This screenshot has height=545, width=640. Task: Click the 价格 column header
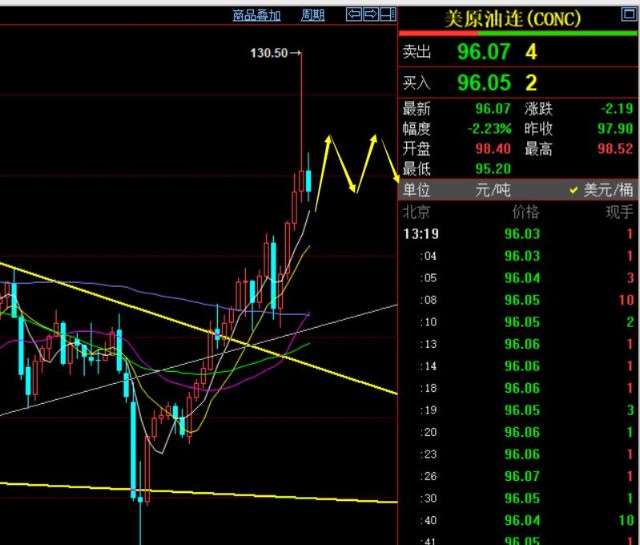[525, 212]
